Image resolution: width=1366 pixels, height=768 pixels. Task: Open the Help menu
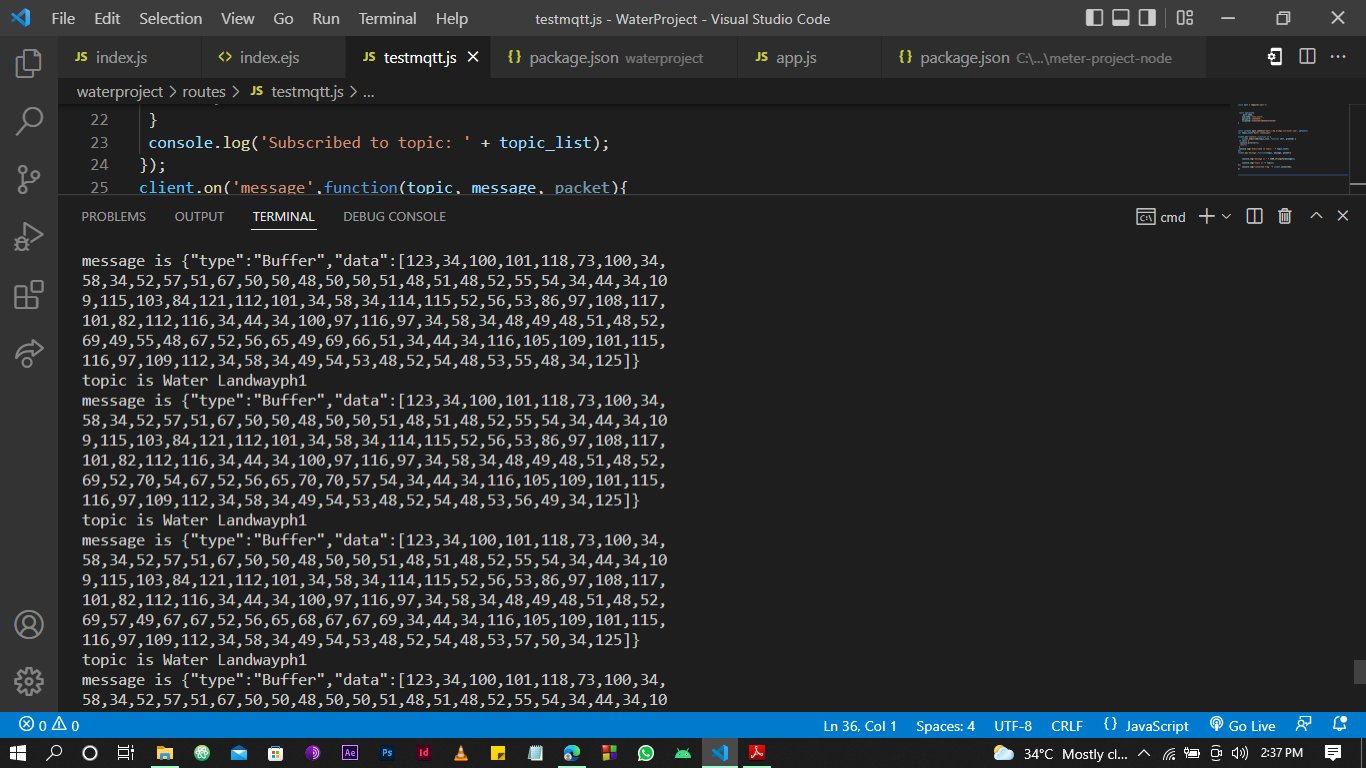click(452, 18)
